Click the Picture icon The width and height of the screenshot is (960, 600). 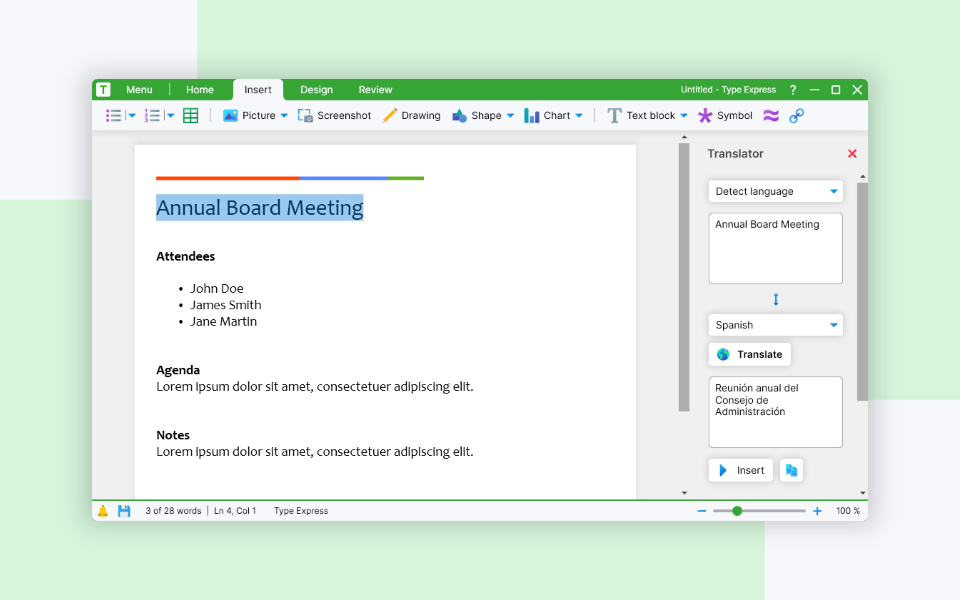230,115
